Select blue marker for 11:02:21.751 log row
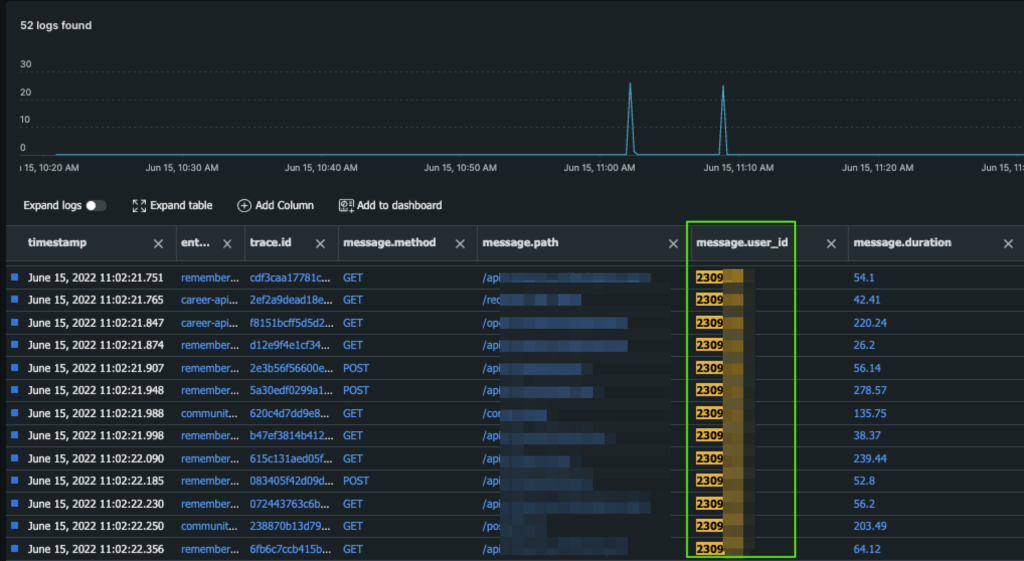This screenshot has height=561, width=1024. click(14, 277)
